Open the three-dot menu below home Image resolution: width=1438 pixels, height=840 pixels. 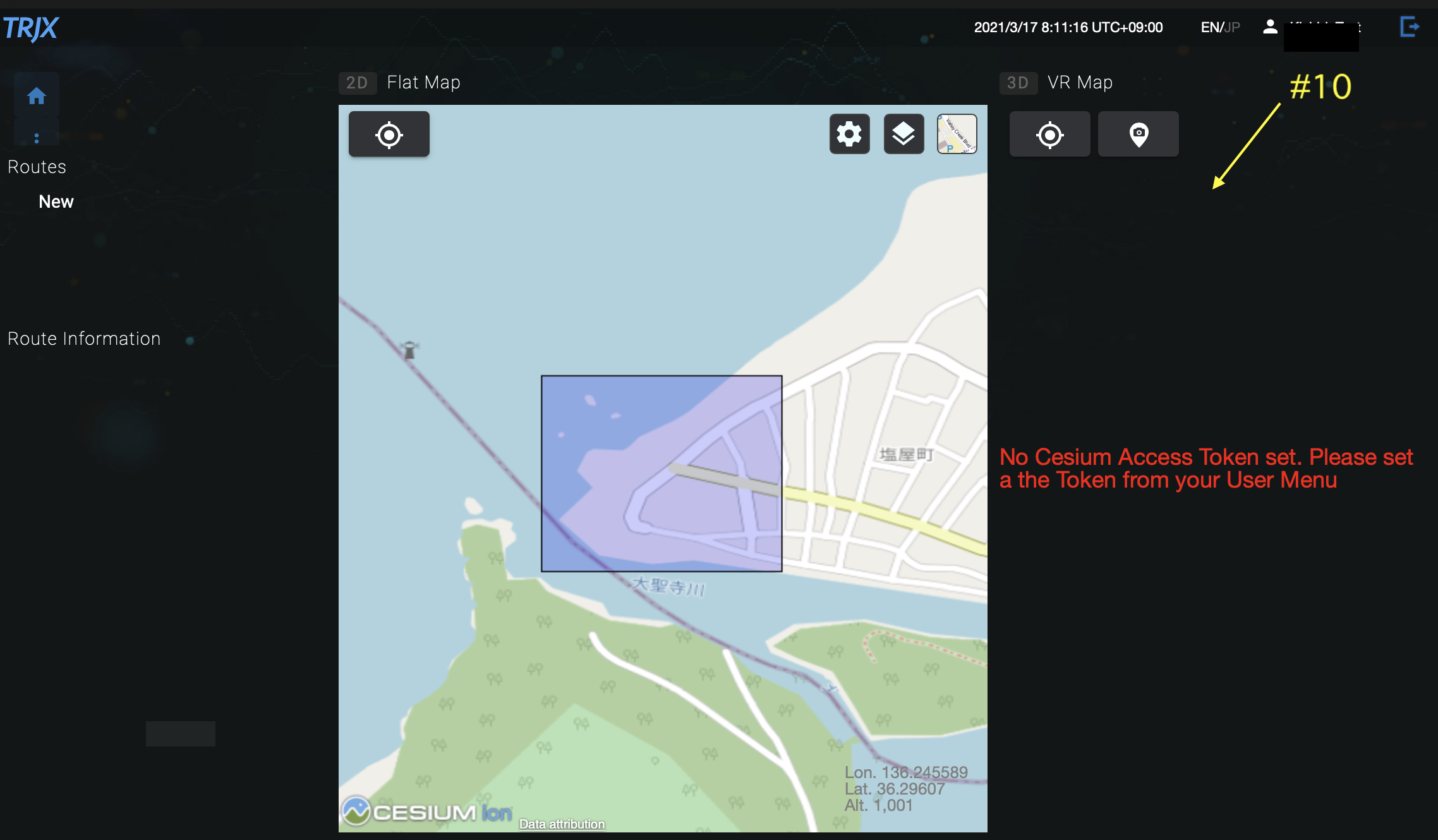pos(37,138)
